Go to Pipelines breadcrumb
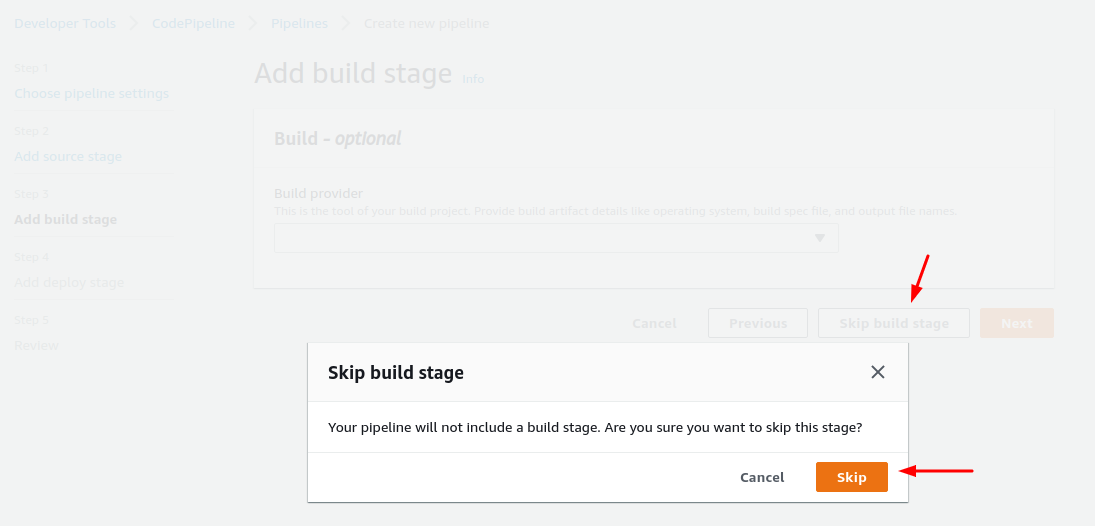This screenshot has height=526, width=1095. click(x=299, y=23)
